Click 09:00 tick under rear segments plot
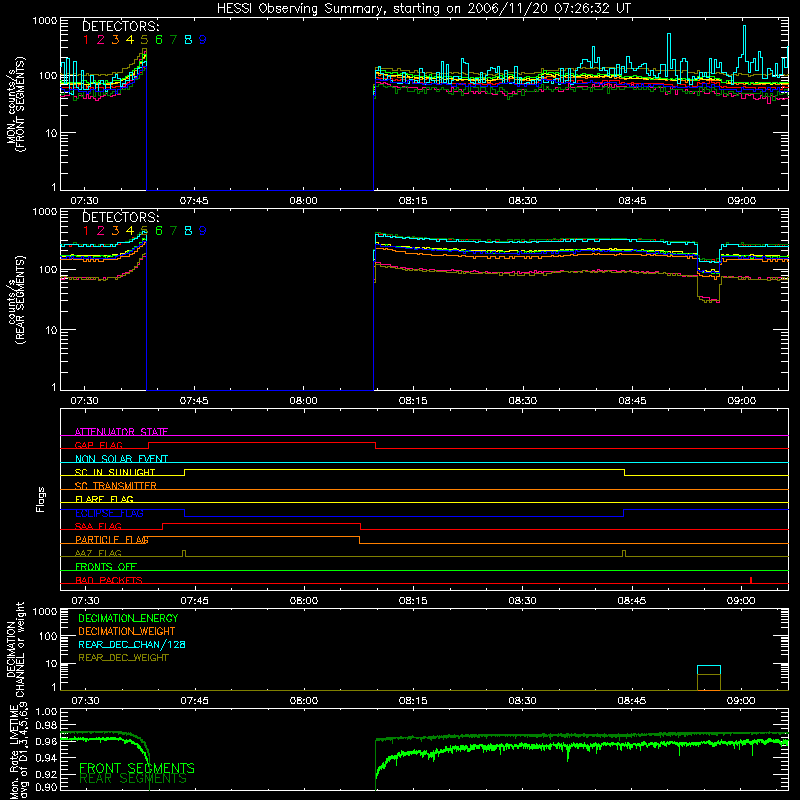Image resolution: width=800 pixels, height=800 pixels. (741, 401)
